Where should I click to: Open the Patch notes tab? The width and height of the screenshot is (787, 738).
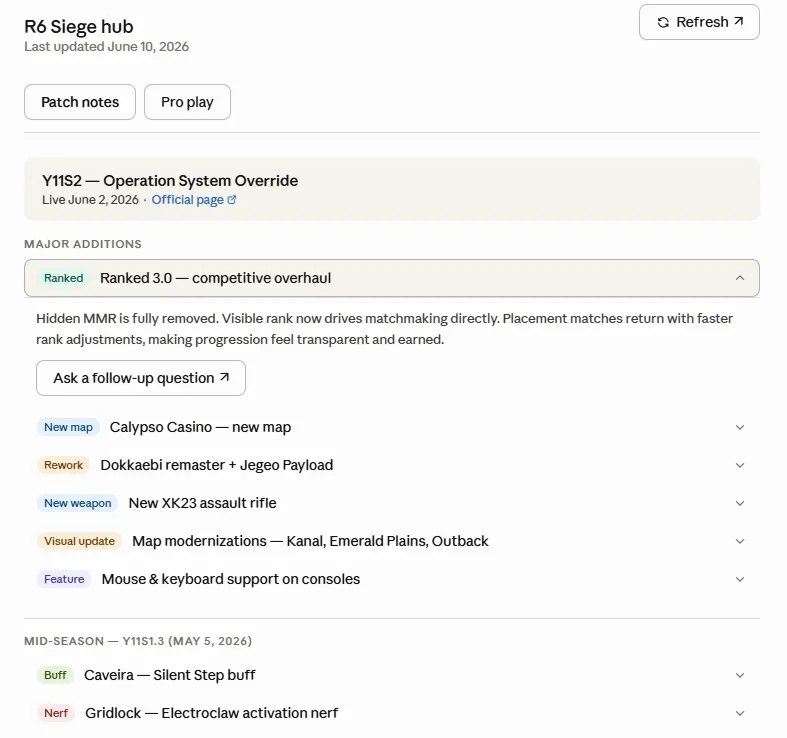[x=80, y=102]
